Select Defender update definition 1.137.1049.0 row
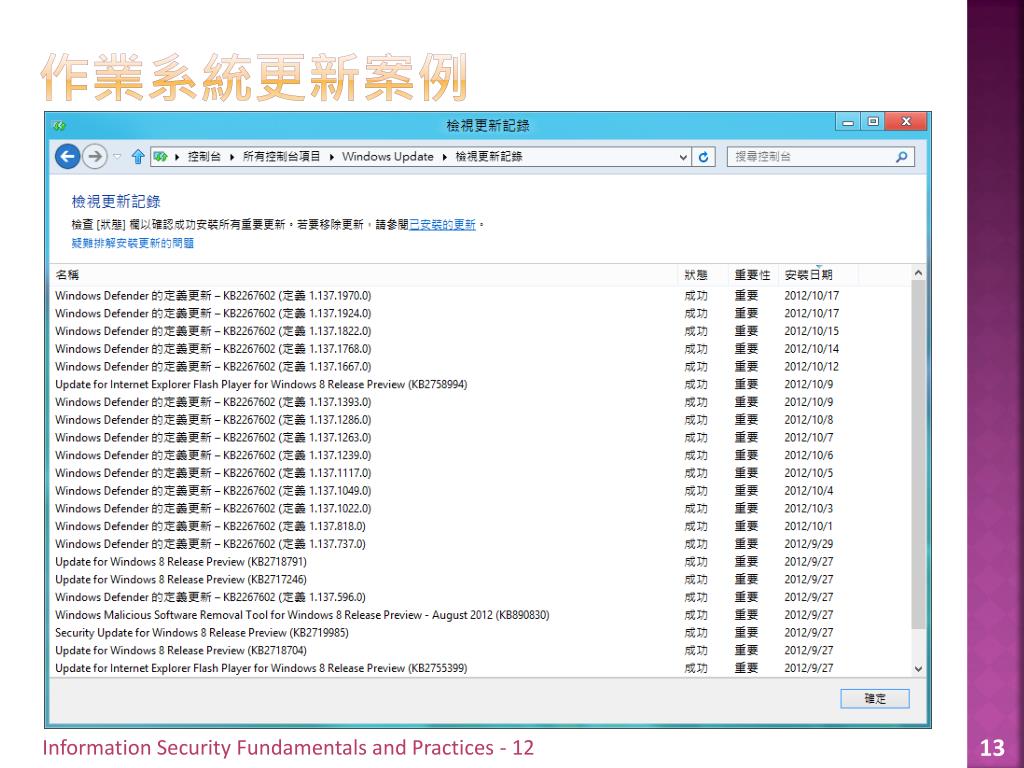 (481, 490)
